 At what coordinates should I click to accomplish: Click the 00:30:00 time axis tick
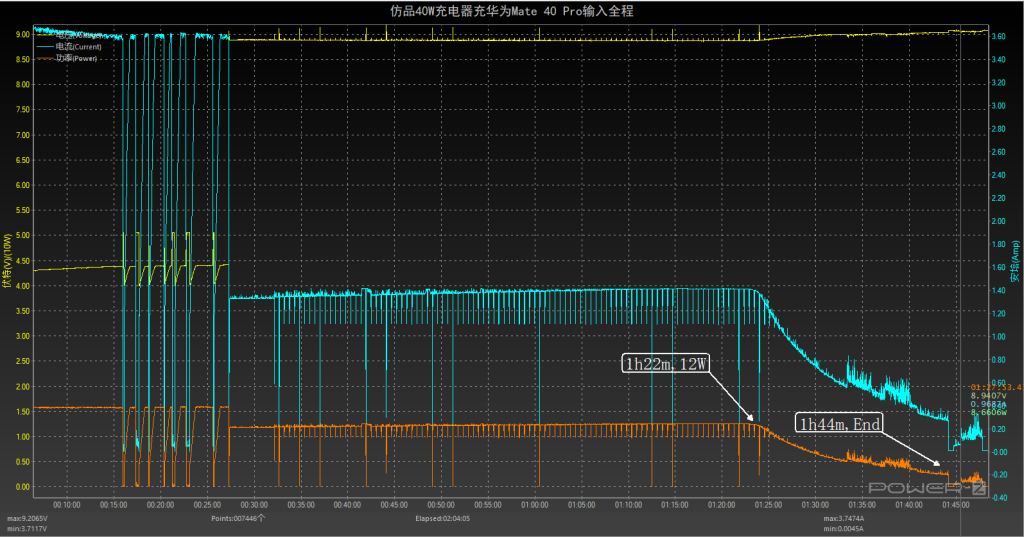(254, 505)
